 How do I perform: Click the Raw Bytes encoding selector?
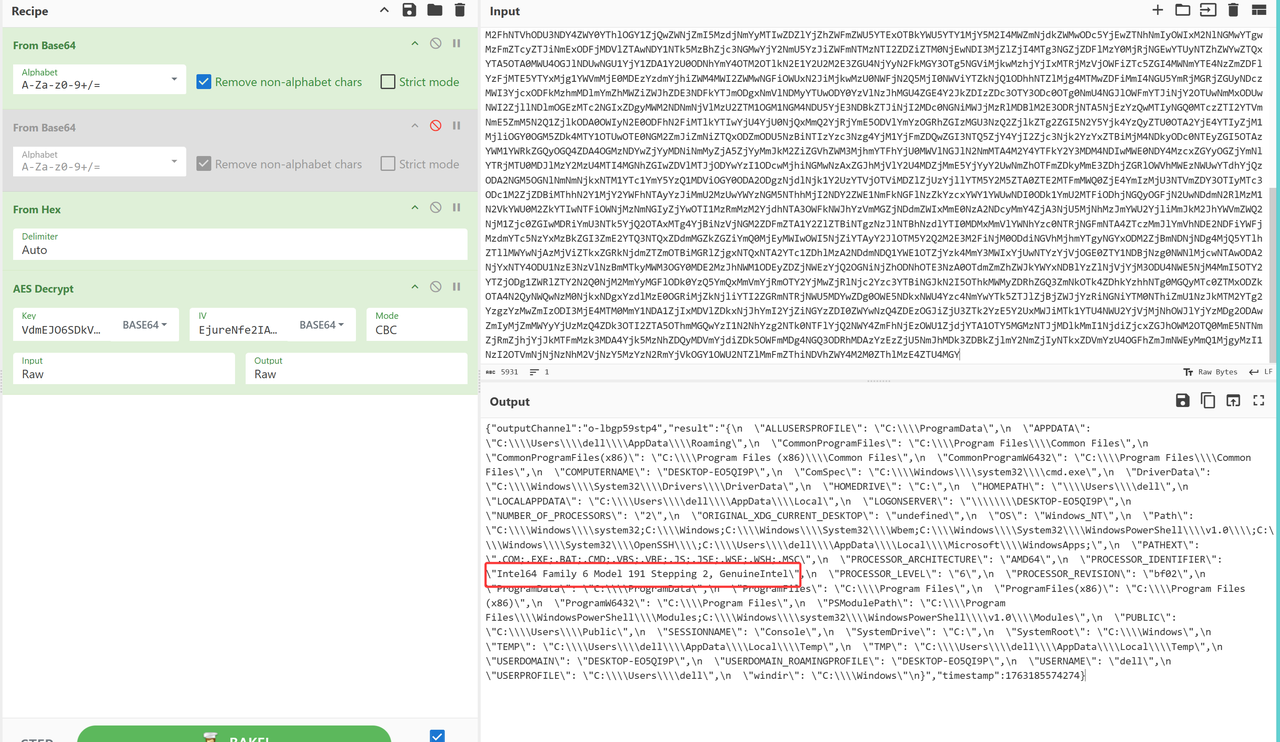[x=1210, y=372]
